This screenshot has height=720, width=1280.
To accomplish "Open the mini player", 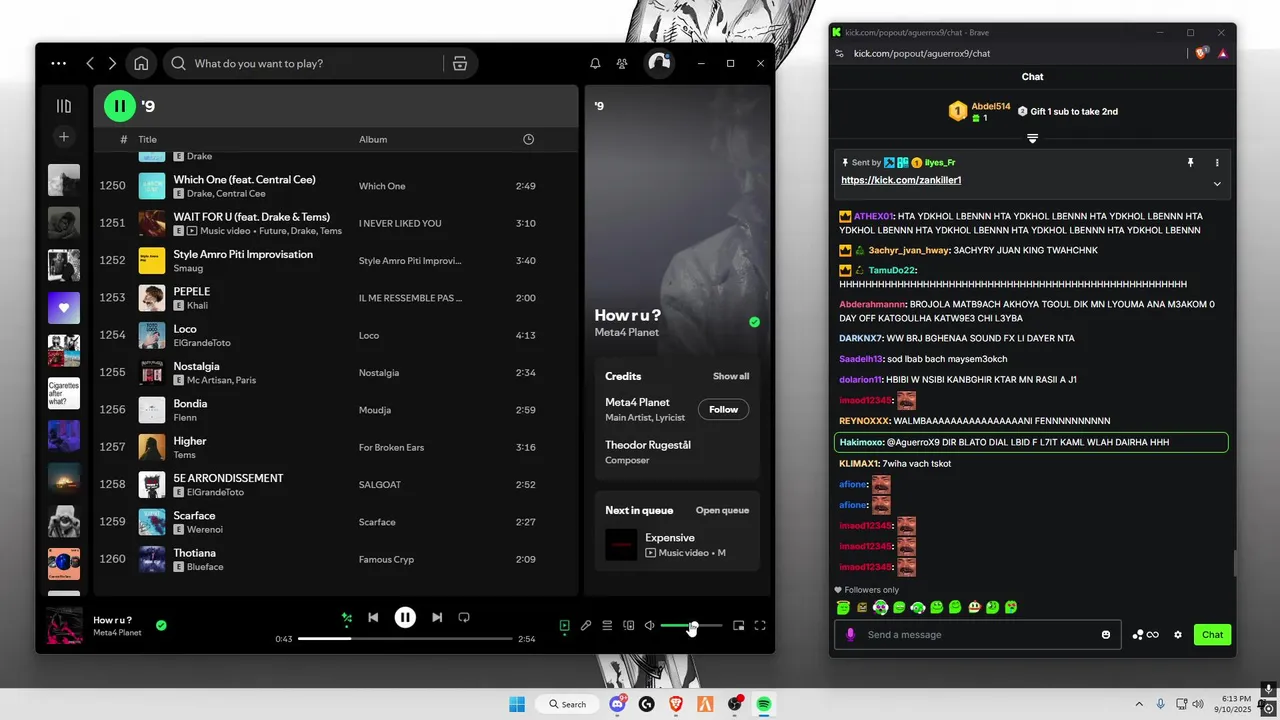I will click(739, 626).
